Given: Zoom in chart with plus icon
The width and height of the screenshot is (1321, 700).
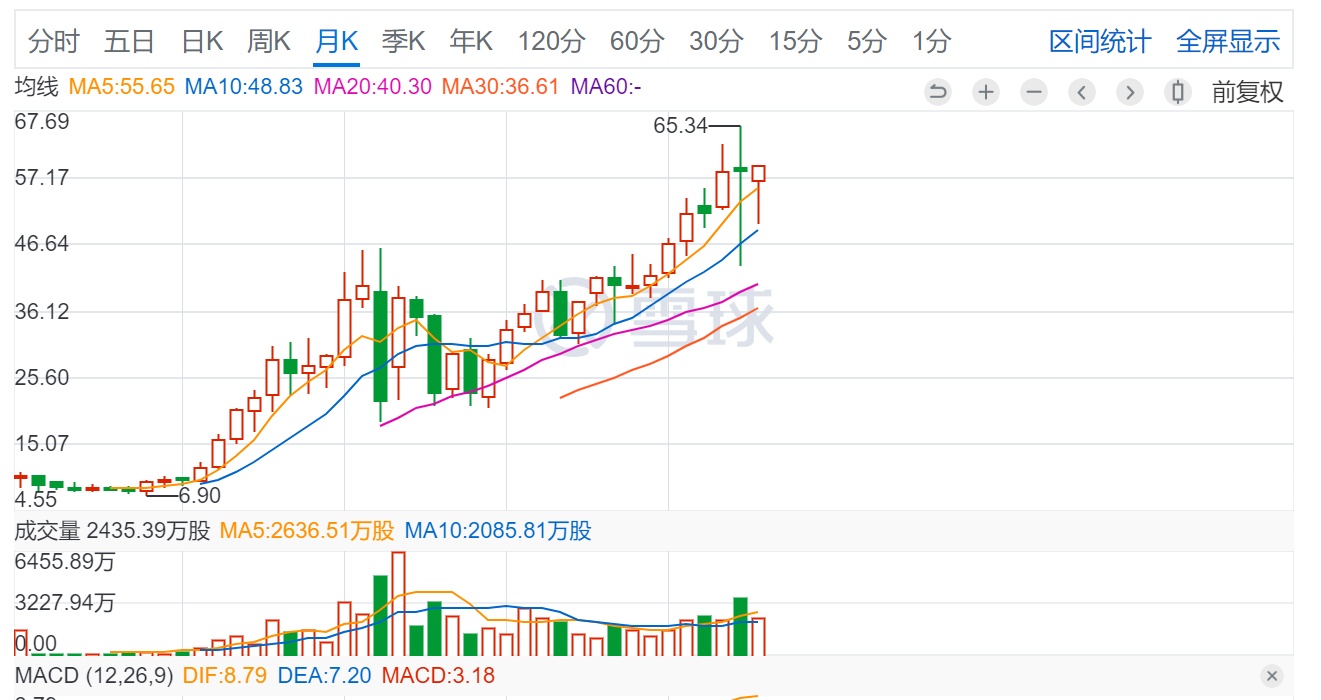Looking at the screenshot, I should [986, 93].
